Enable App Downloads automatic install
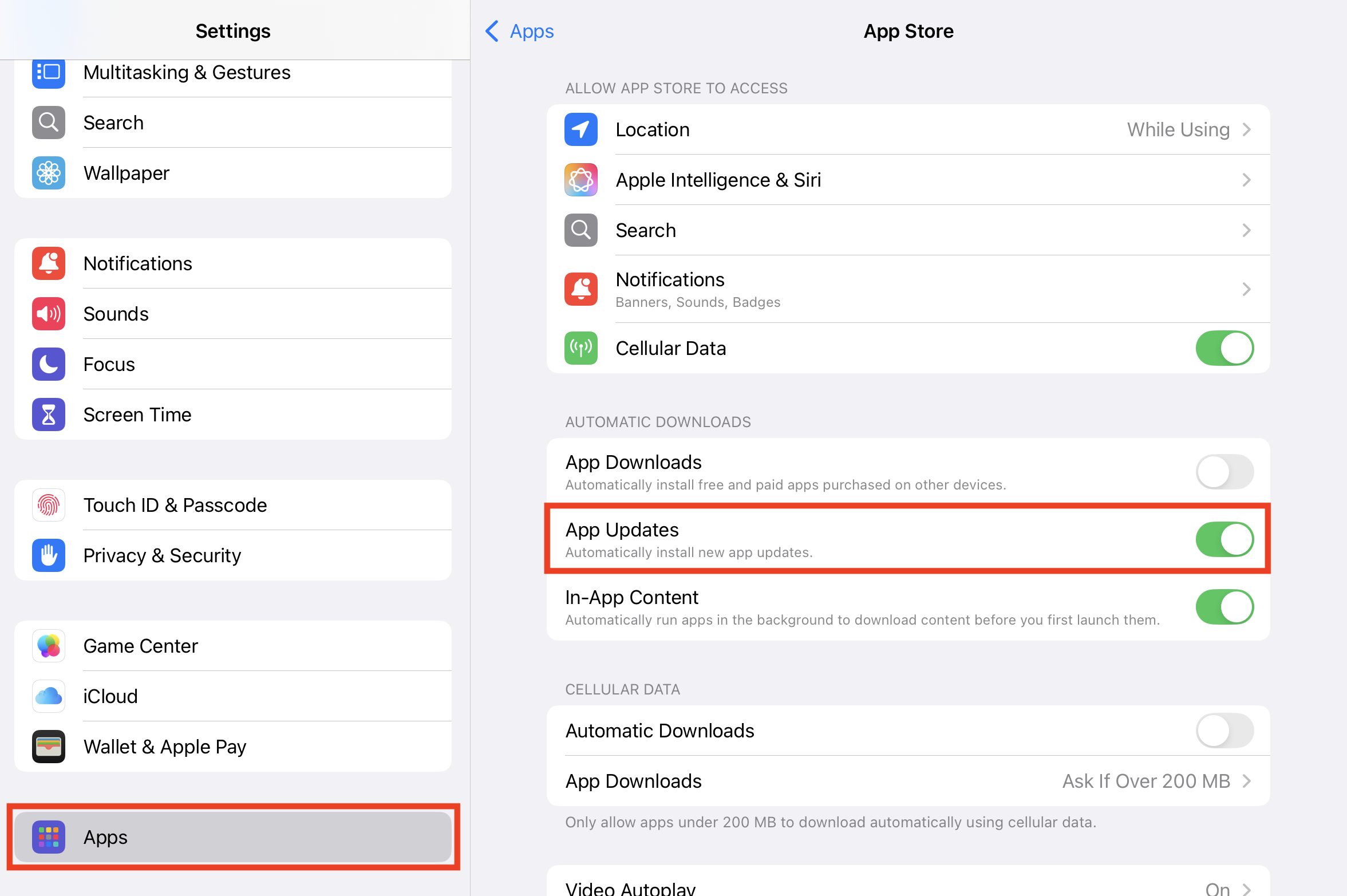This screenshot has width=1347, height=896. [1224, 472]
